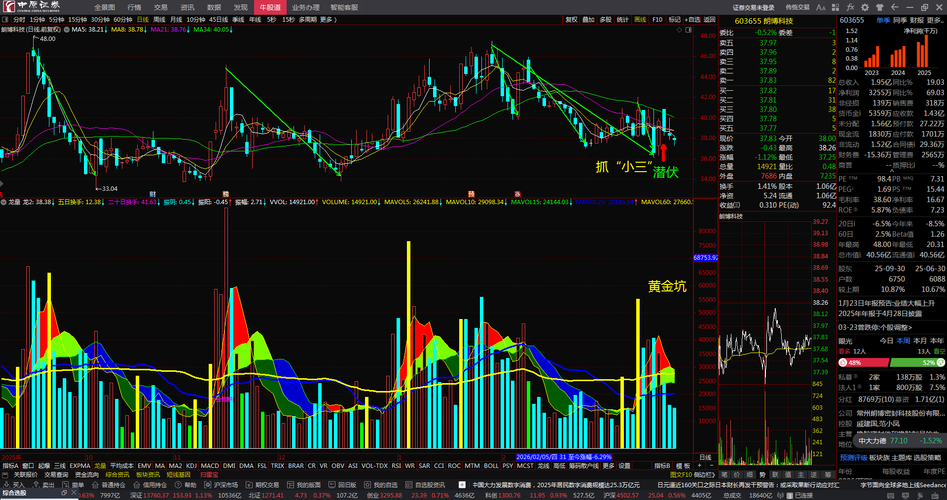Click the red 48% bullish bar
Image resolution: width=947 pixels, height=500 pixels.
click(x=864, y=362)
